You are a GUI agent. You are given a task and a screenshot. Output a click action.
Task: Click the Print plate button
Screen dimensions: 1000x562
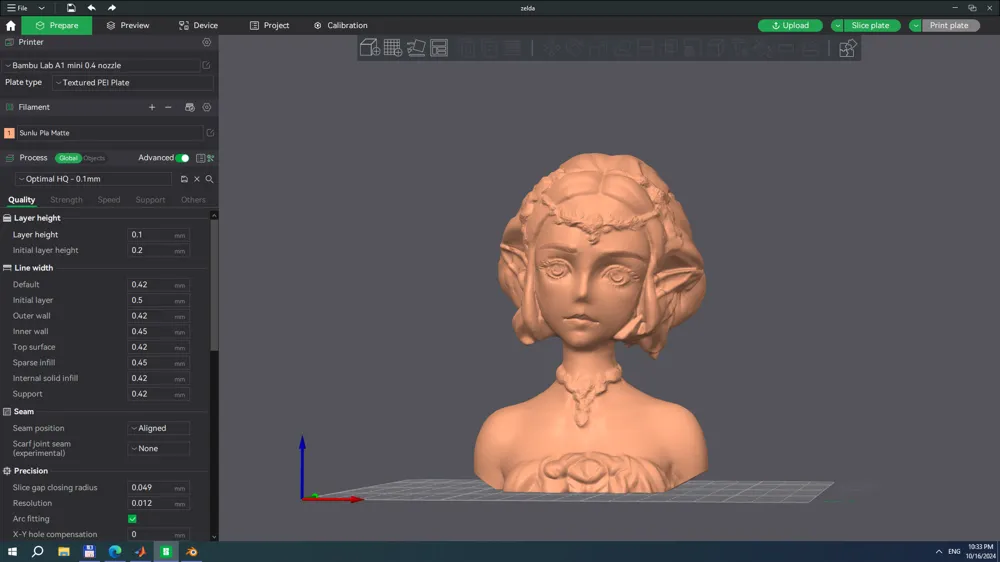point(949,26)
